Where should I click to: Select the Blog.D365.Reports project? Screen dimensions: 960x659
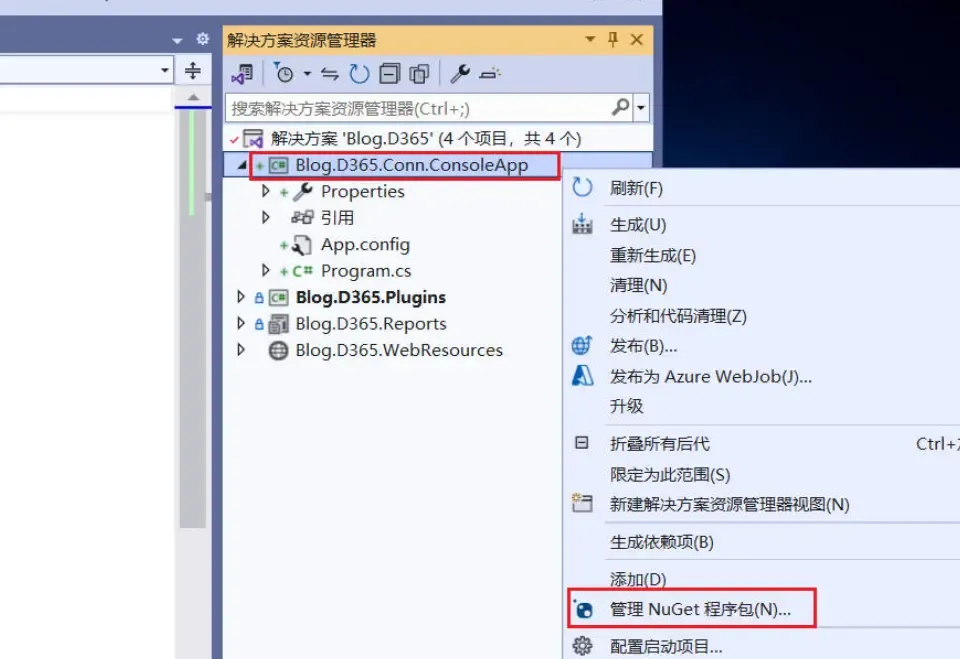pyautogui.click(x=370, y=324)
